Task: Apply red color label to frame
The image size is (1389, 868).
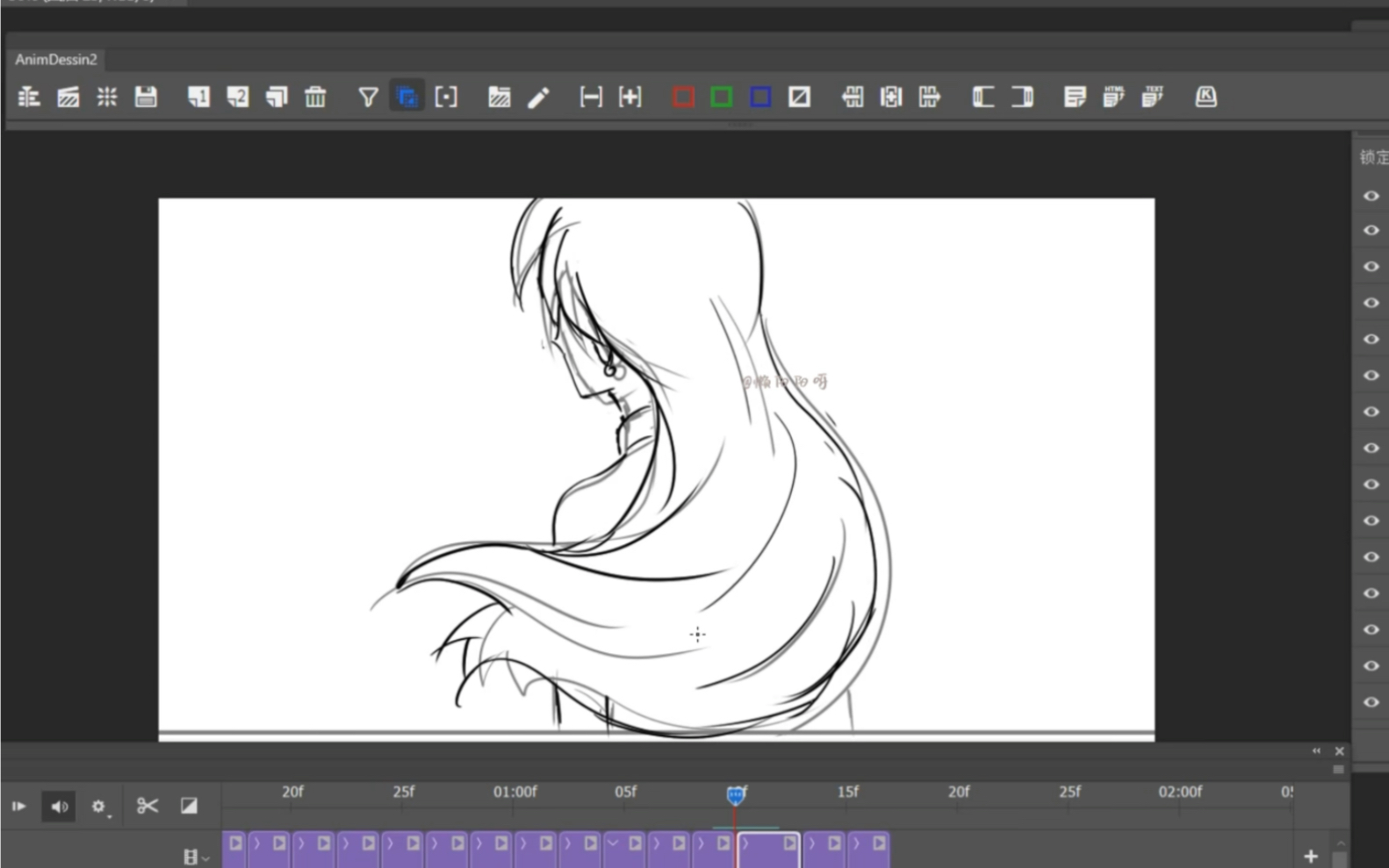Action: [x=683, y=97]
